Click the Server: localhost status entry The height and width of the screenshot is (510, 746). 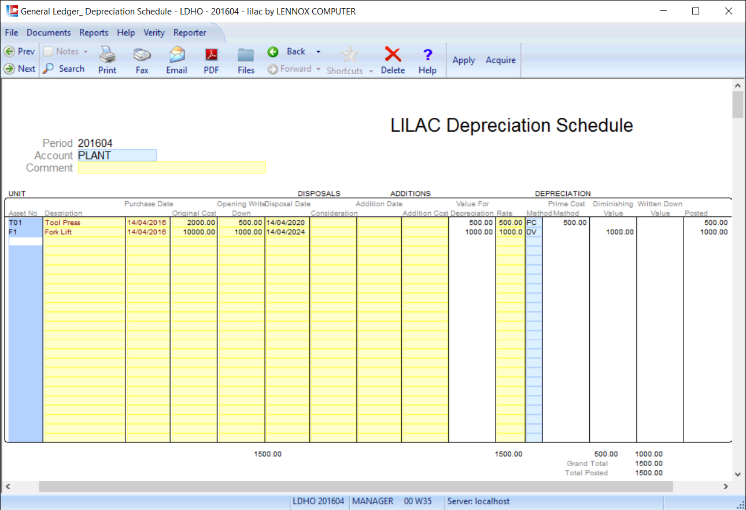tap(478, 501)
